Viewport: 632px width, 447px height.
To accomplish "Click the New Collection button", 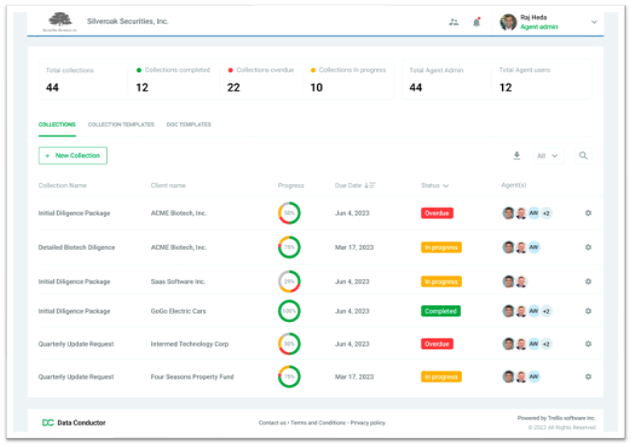I will point(73,156).
